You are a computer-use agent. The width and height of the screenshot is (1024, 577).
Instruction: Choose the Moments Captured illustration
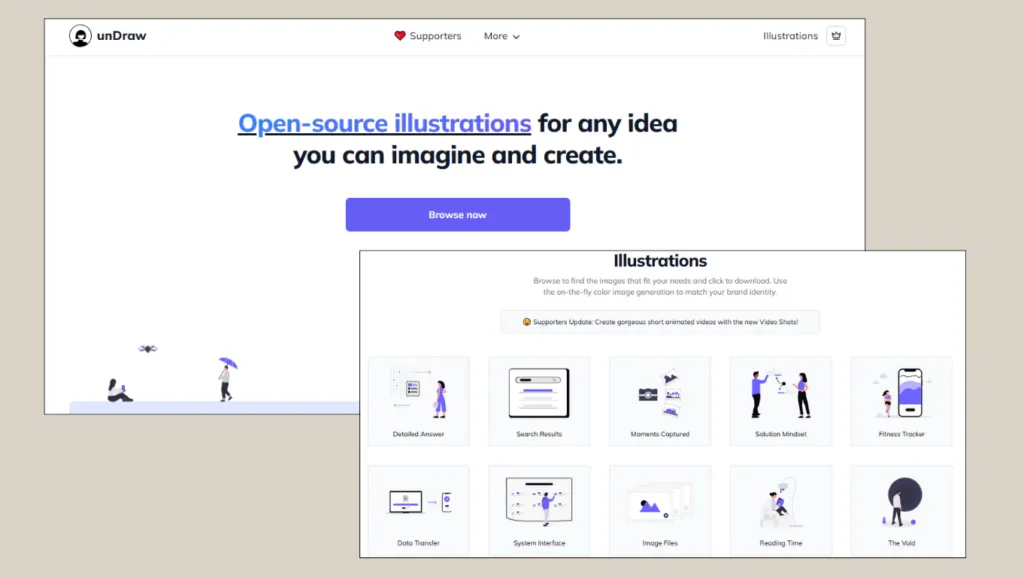[660, 401]
